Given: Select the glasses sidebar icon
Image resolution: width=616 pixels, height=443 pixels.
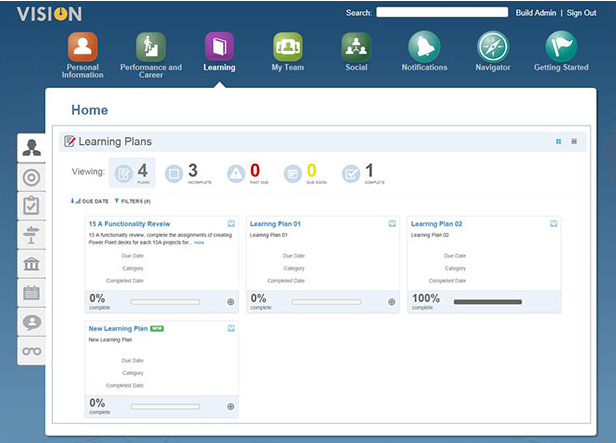Looking at the screenshot, I should pos(31,351).
